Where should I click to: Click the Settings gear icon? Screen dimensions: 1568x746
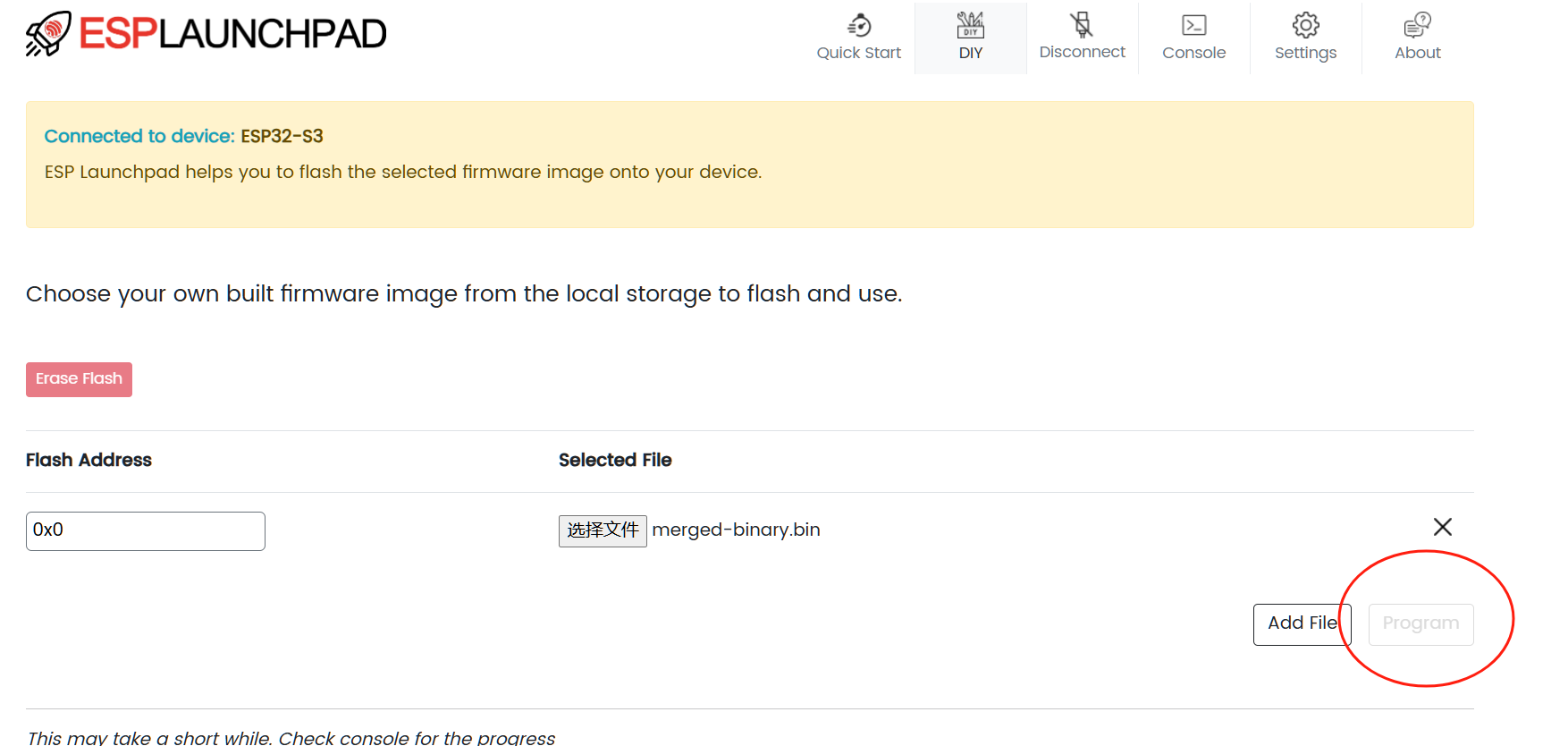1305,25
